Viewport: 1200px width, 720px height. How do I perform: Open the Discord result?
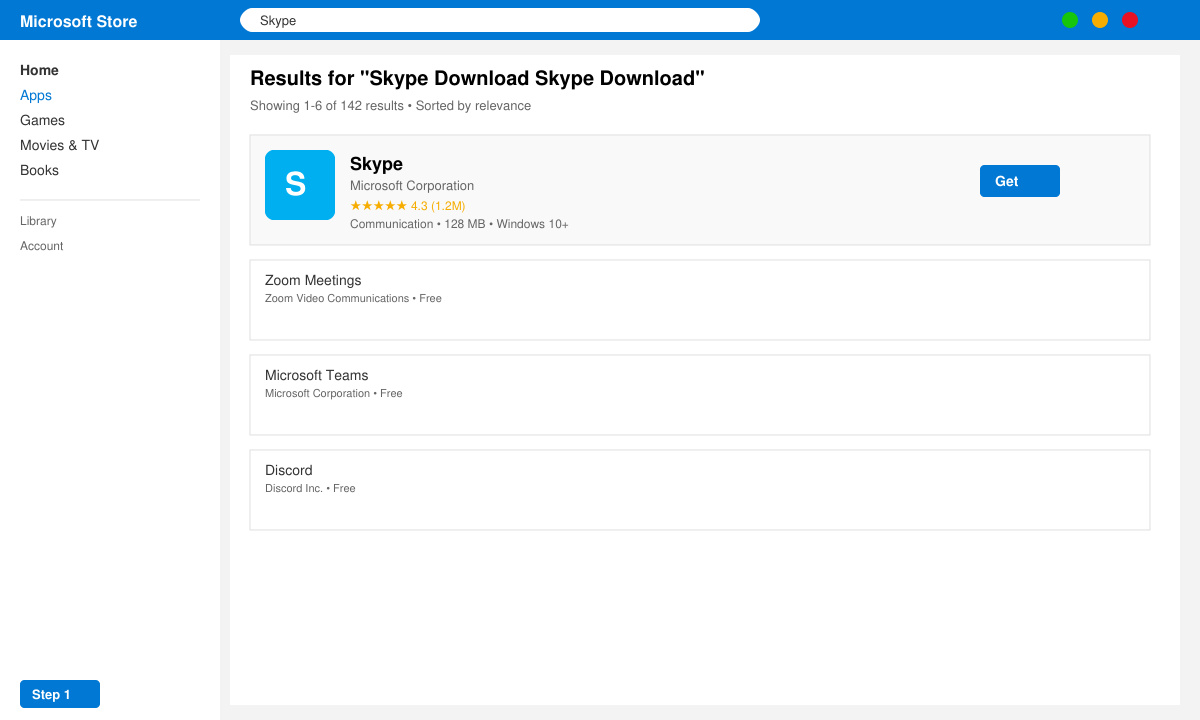point(700,490)
